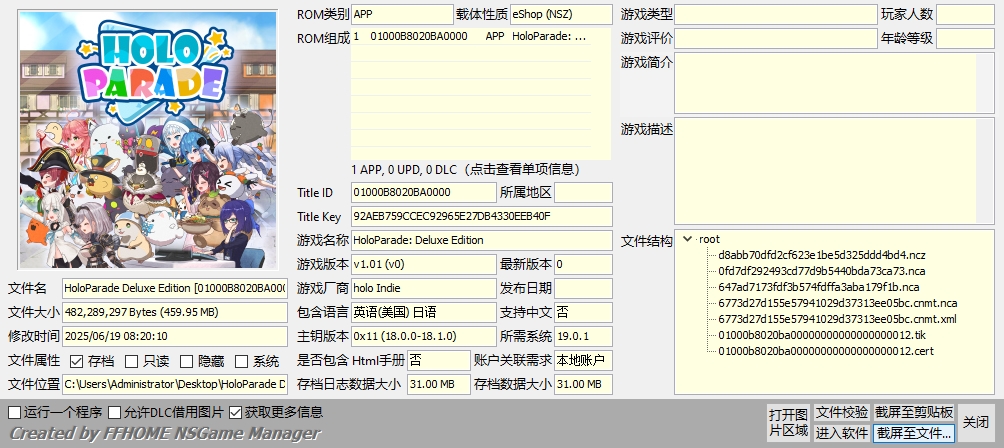Click the HoloParade game cover image
This screenshot has width=1004, height=448.
tap(148, 140)
